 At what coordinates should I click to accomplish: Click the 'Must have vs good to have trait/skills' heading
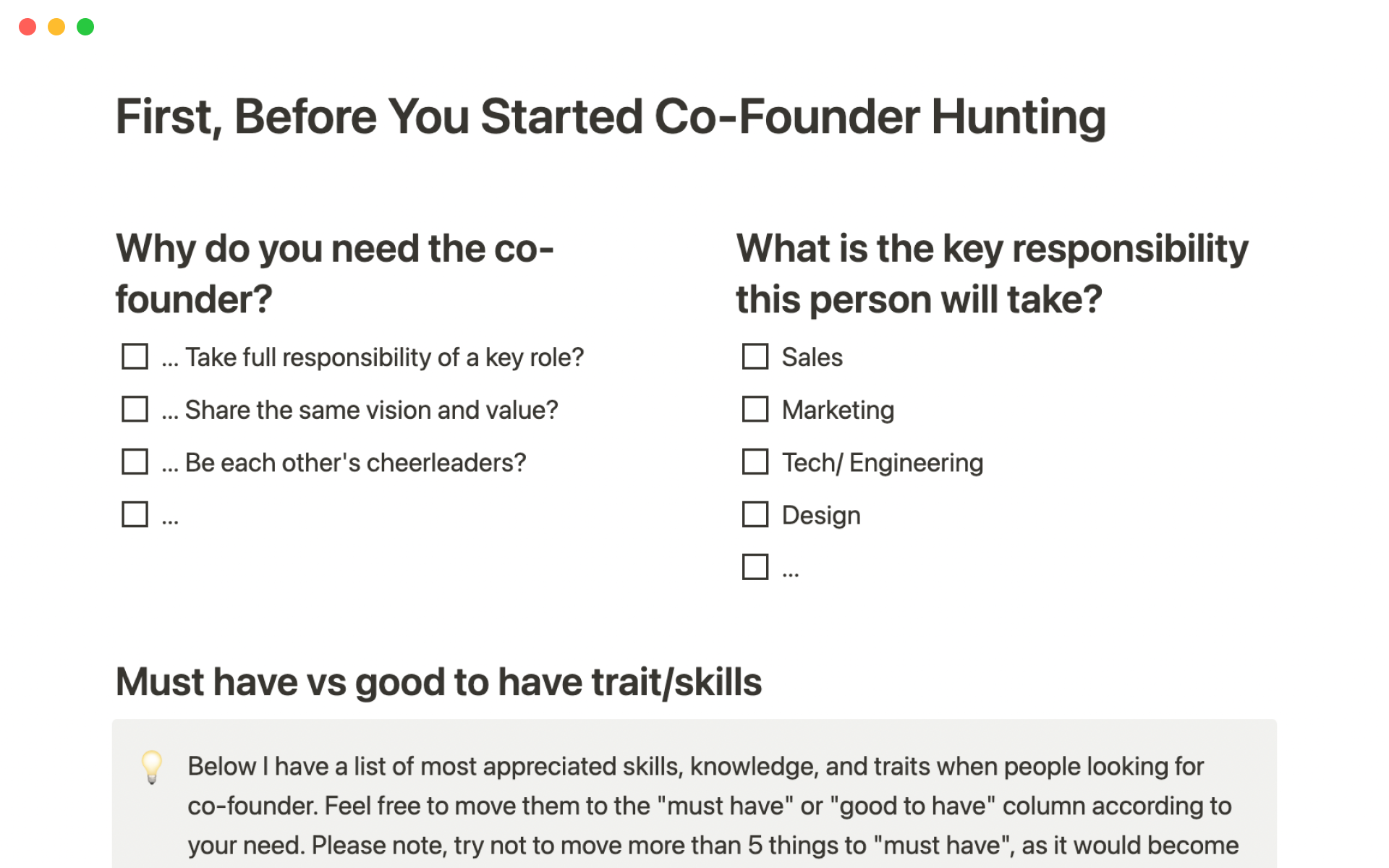pyautogui.click(x=438, y=682)
